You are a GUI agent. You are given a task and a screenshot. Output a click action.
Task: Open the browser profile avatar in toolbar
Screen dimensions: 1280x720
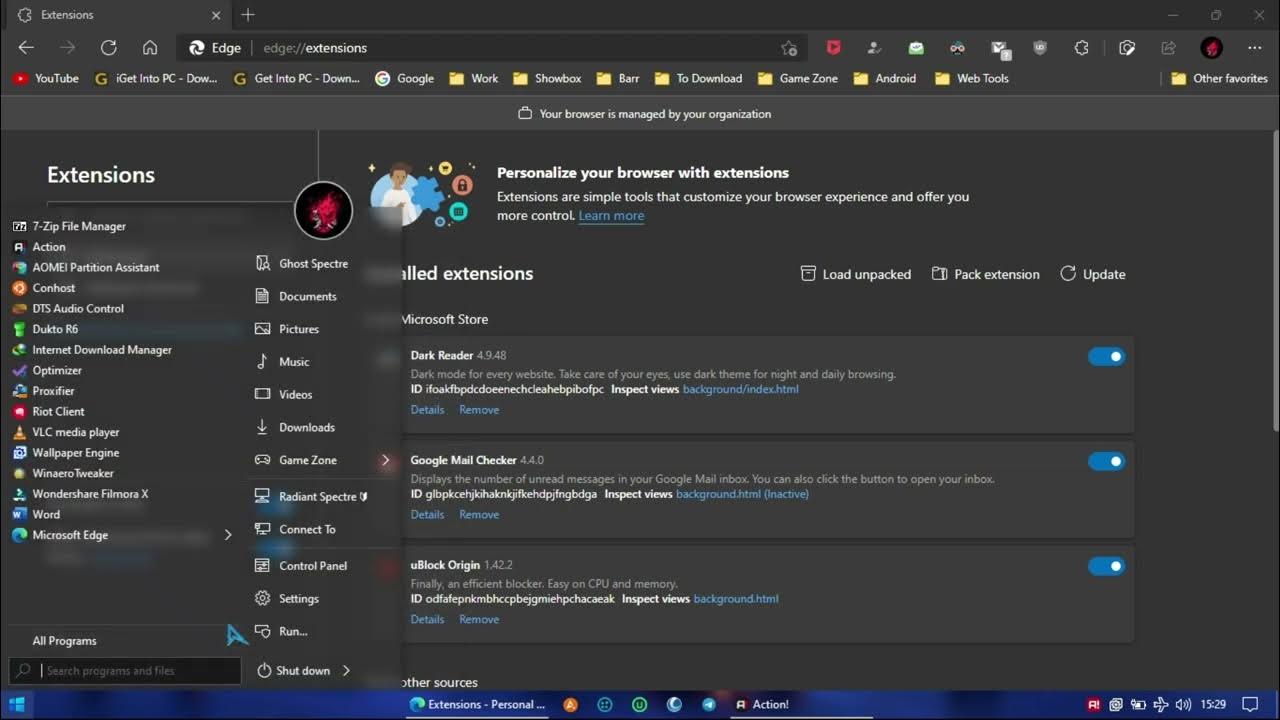click(x=1211, y=48)
